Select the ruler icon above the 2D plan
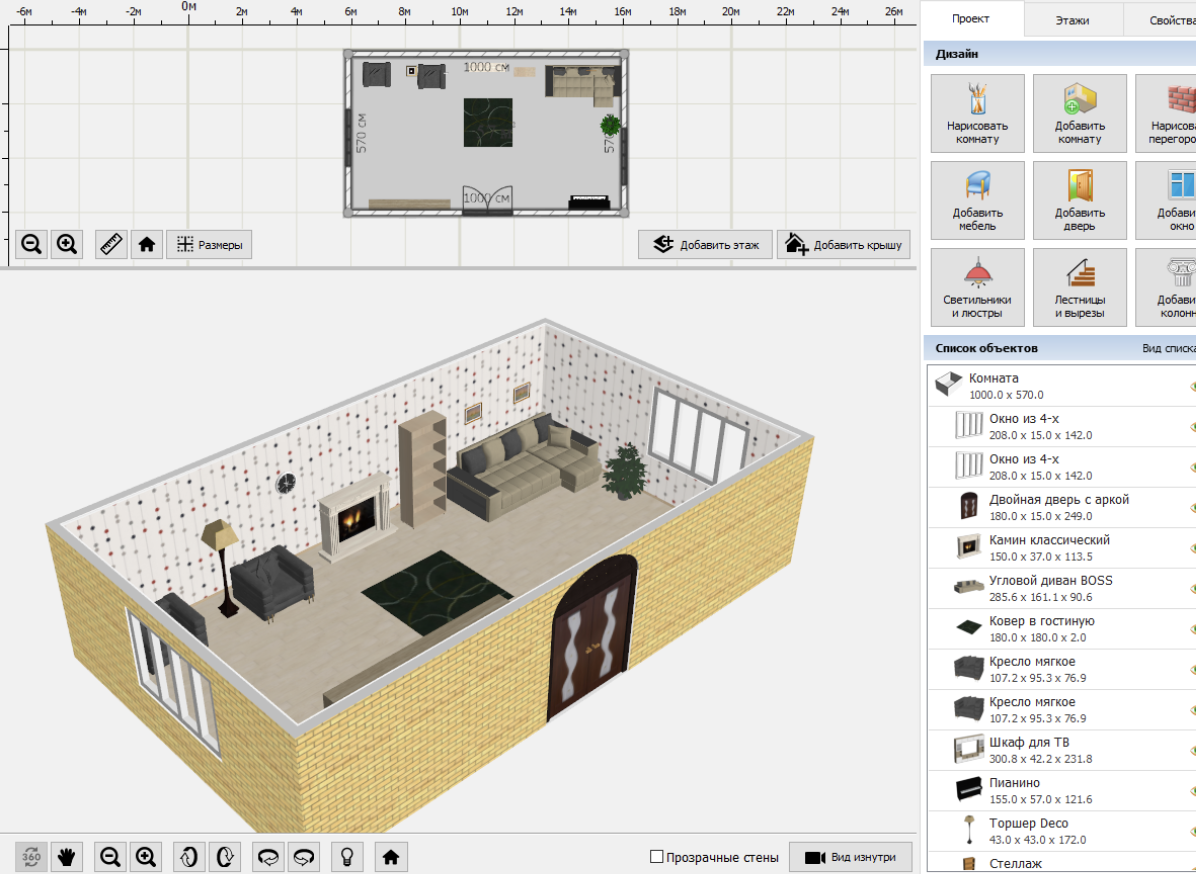1196x874 pixels. tap(110, 243)
